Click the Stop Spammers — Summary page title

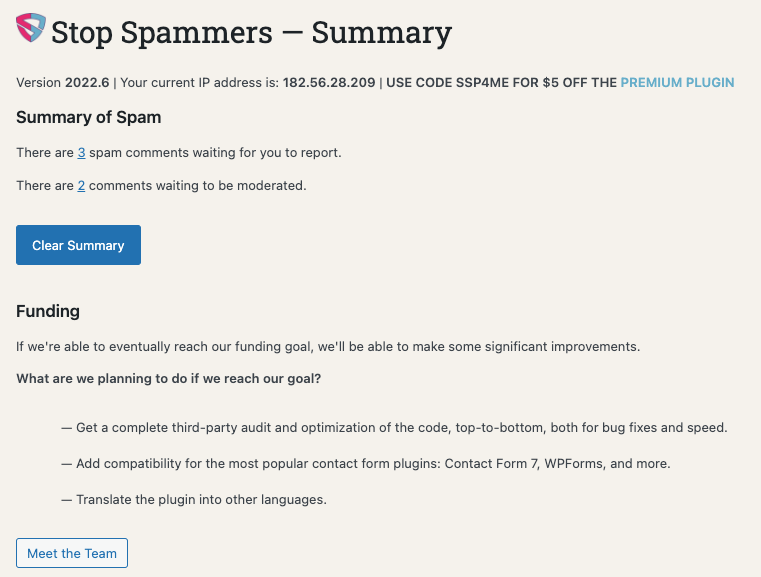point(251,33)
